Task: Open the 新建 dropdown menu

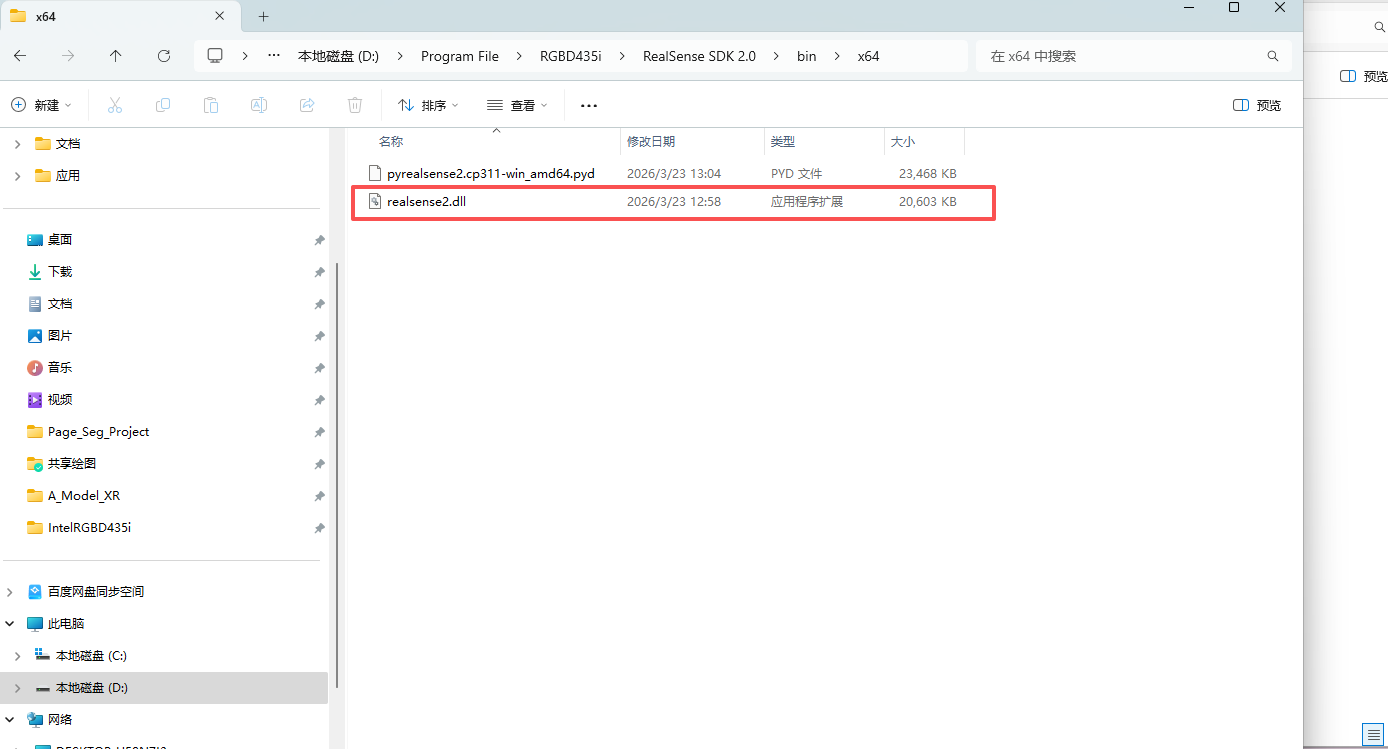Action: click(41, 105)
